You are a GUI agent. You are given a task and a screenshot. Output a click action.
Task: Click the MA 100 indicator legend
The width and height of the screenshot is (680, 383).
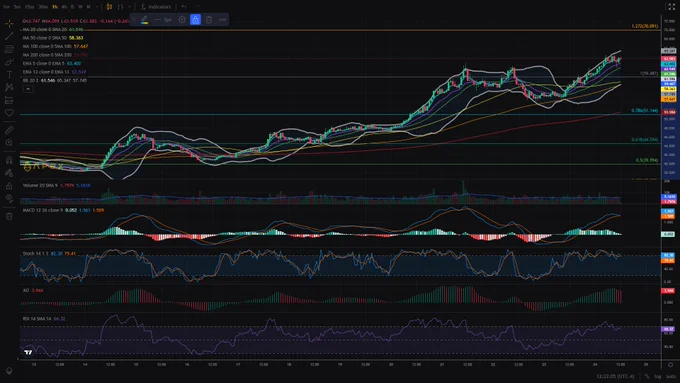[55, 46]
